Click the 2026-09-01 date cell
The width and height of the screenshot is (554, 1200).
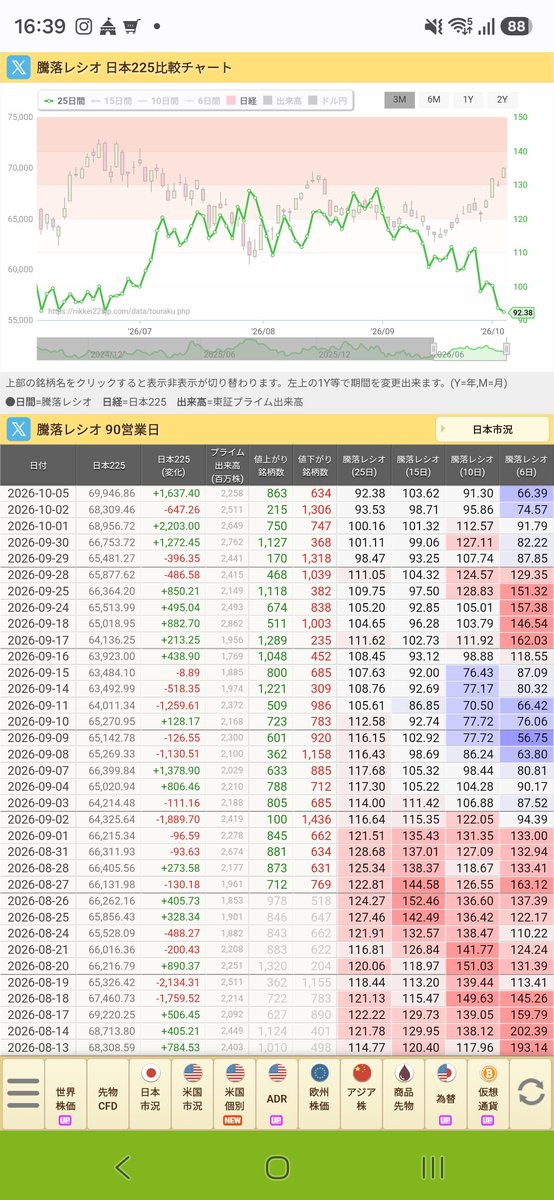37,834
